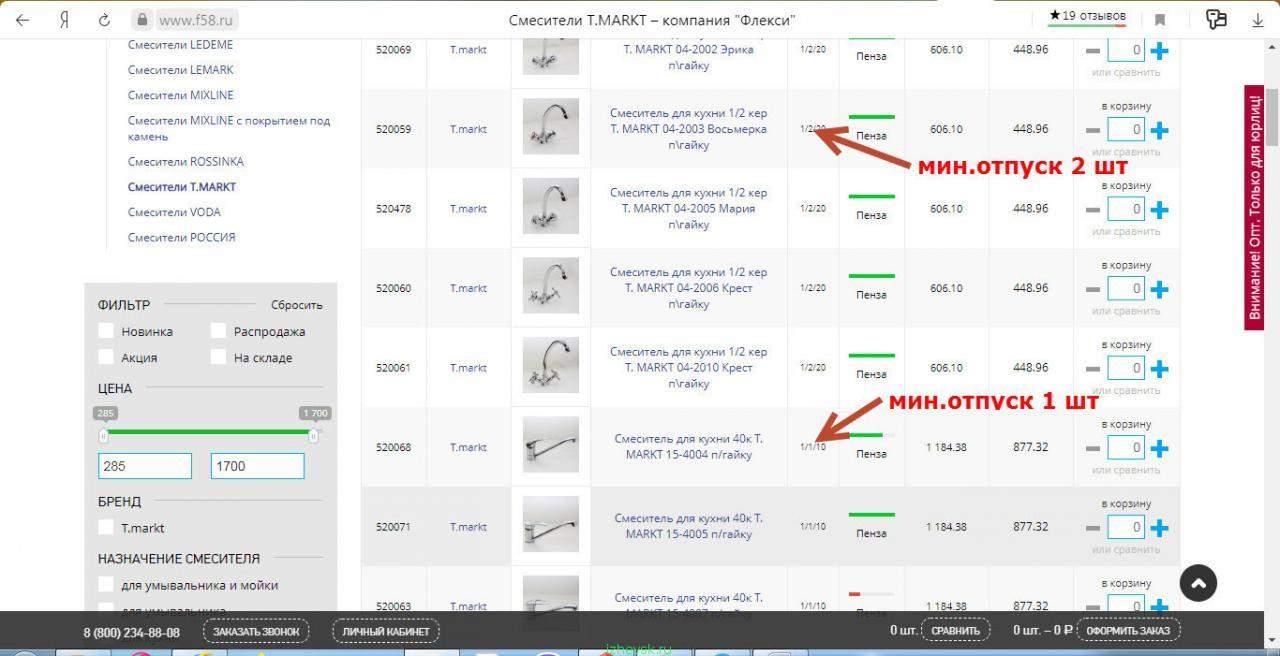
Task: Open thumbnail image of item 520060
Action: 551,286
